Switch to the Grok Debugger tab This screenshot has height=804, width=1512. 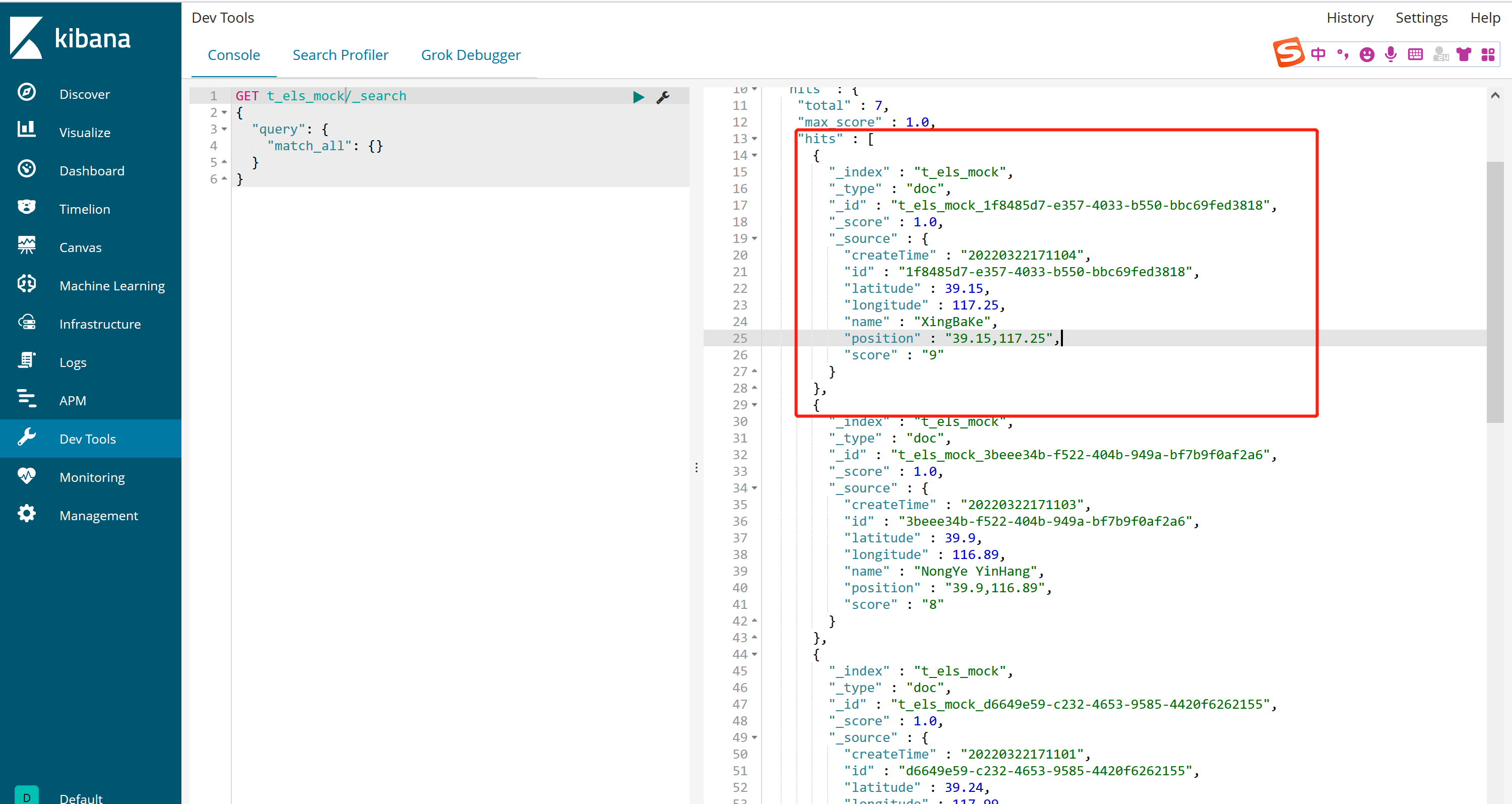(x=471, y=55)
